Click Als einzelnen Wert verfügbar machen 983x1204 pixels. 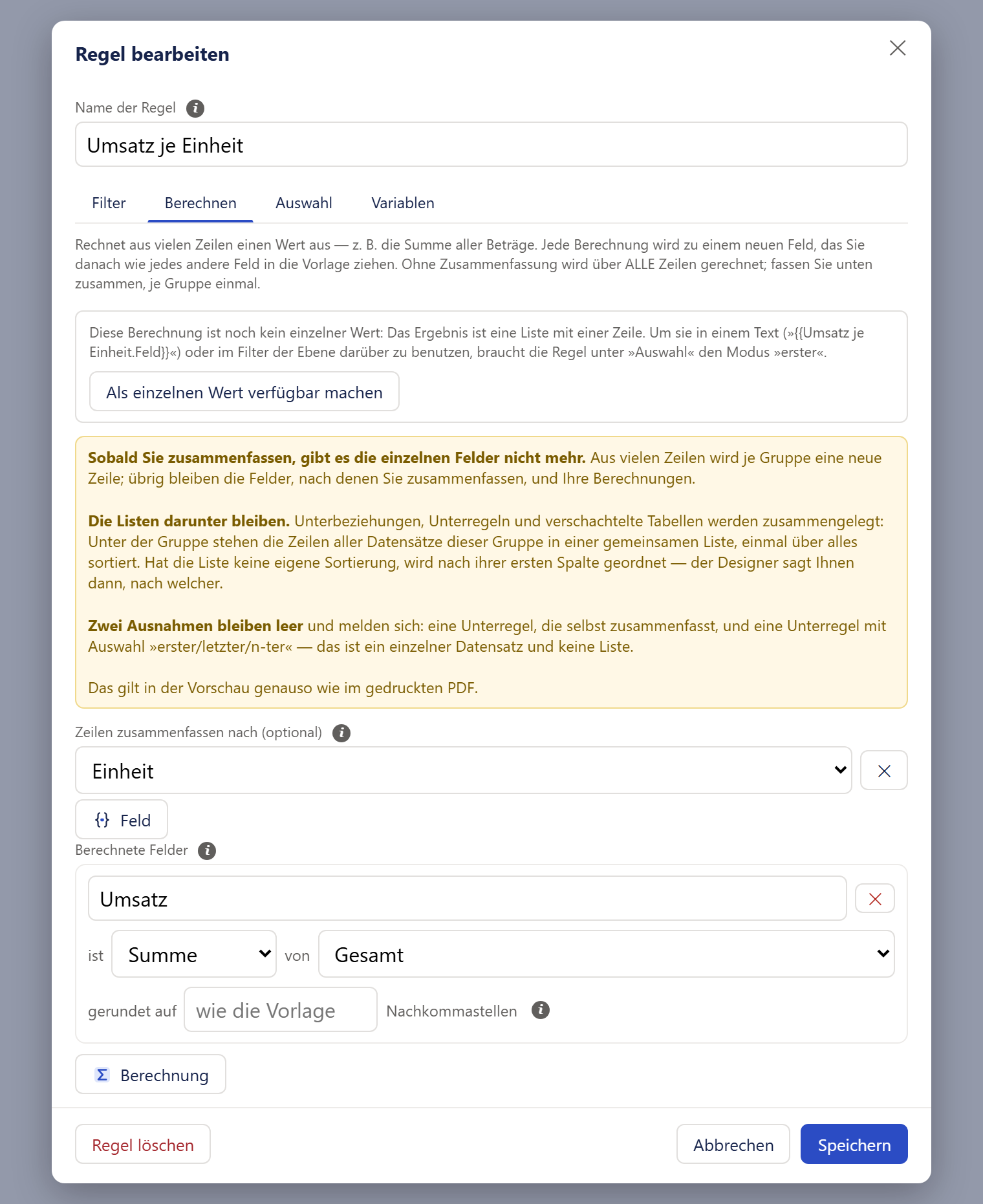tap(244, 391)
